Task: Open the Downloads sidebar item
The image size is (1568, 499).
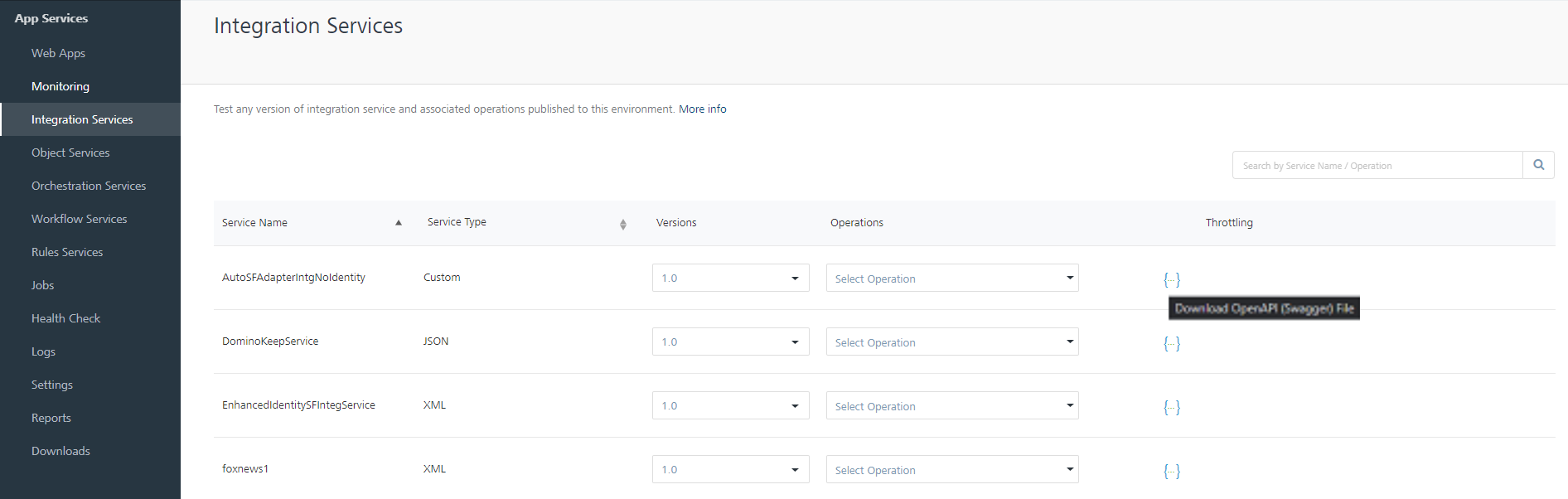Action: point(60,451)
